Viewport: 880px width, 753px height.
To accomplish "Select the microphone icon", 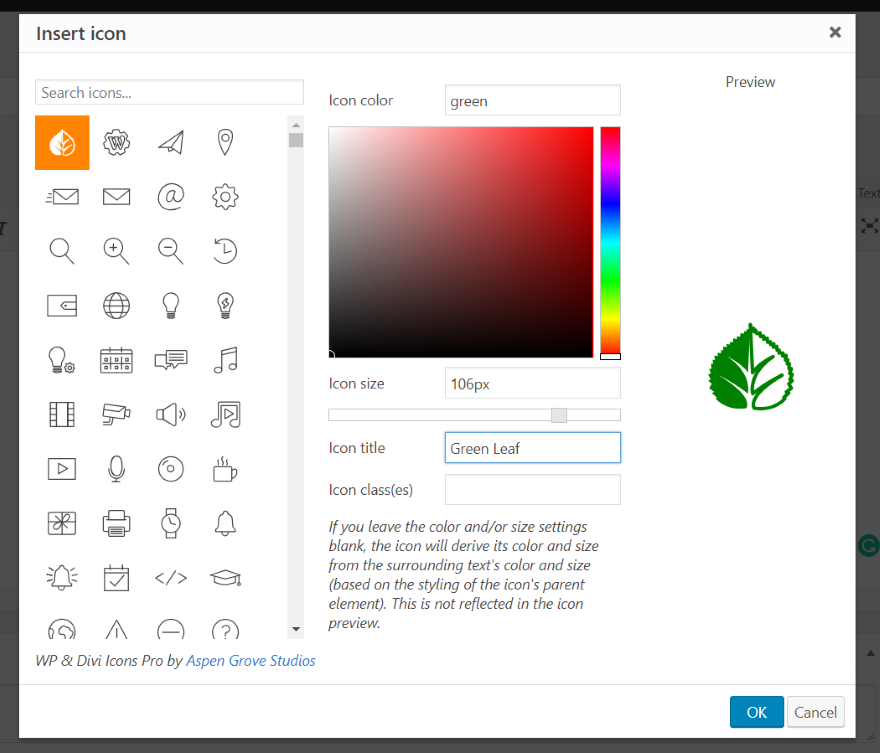I will click(116, 468).
